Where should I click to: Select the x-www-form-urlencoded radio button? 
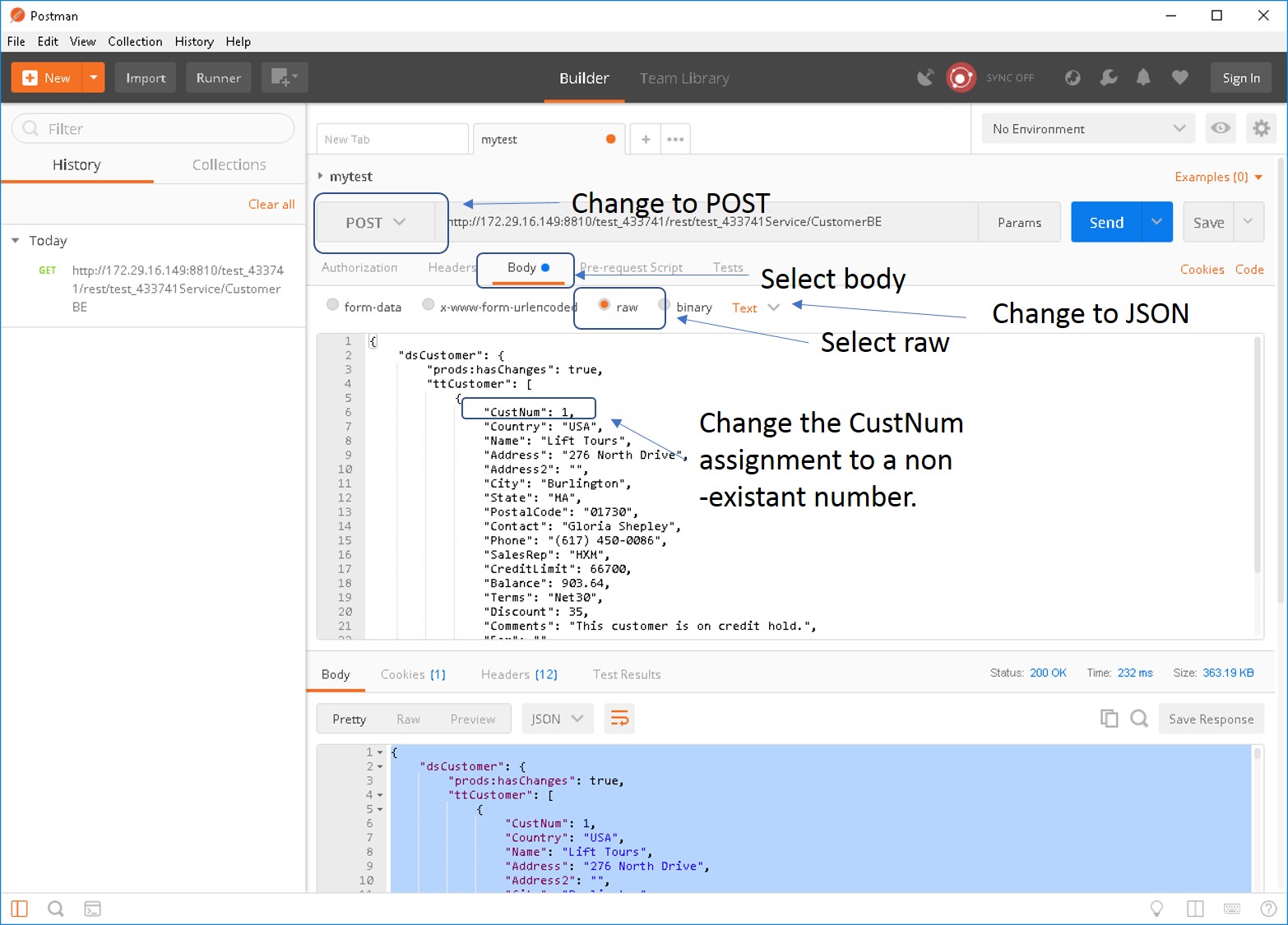428,305
